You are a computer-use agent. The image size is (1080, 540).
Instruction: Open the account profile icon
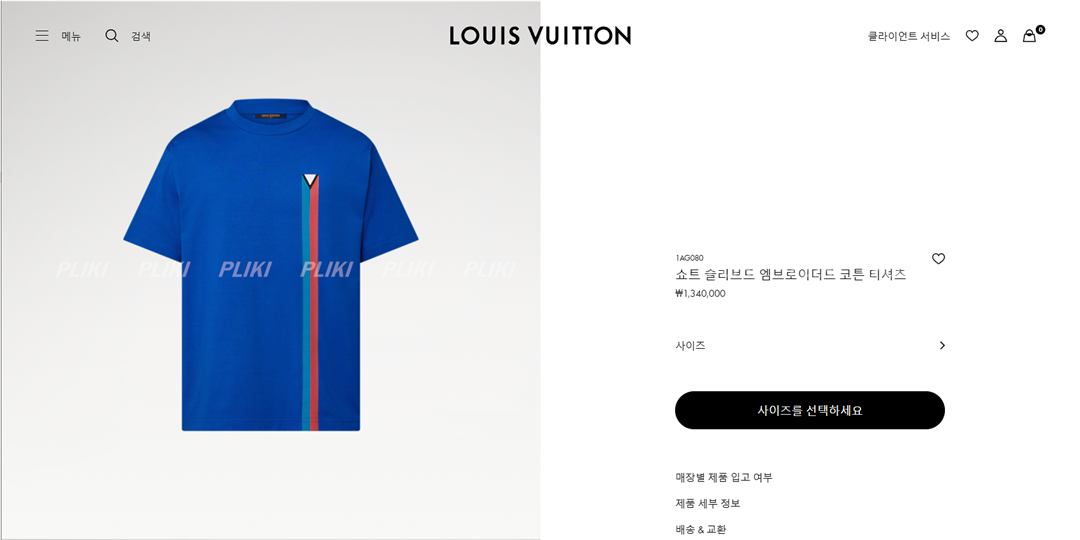(1001, 36)
